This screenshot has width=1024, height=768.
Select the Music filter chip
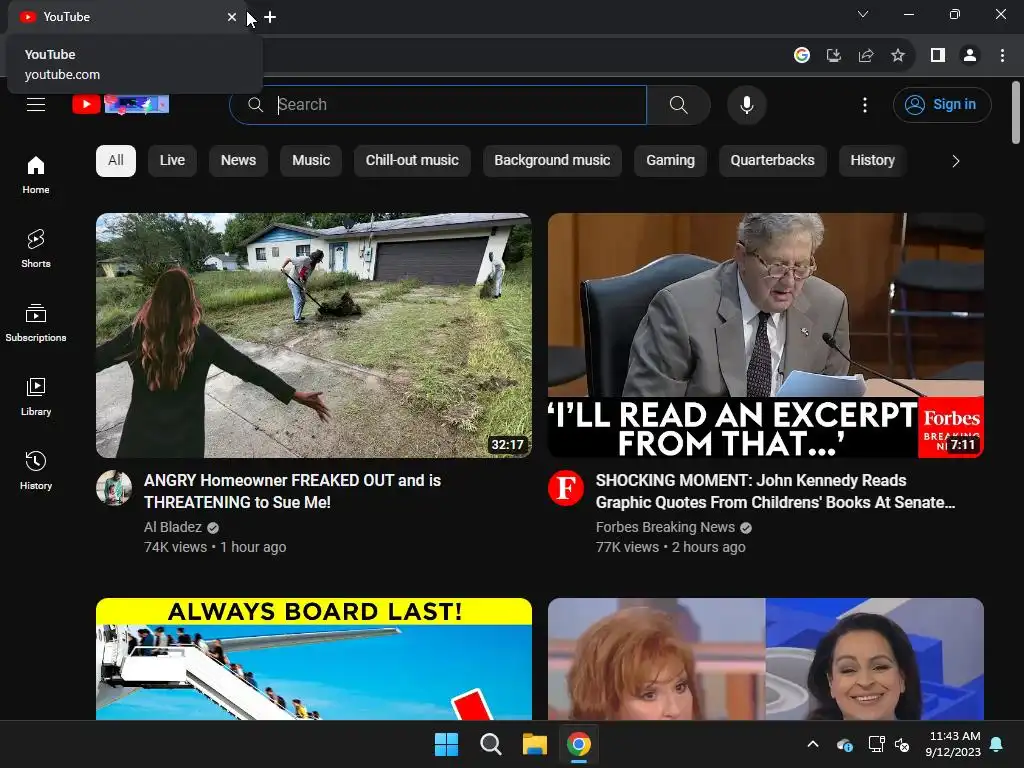point(311,161)
